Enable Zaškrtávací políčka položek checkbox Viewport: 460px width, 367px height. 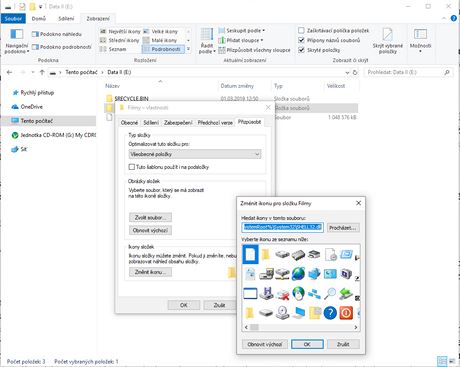pyautogui.click(x=301, y=31)
